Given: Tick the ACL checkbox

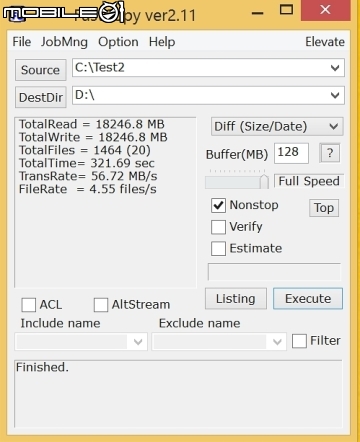Looking at the screenshot, I should pyautogui.click(x=29, y=305).
